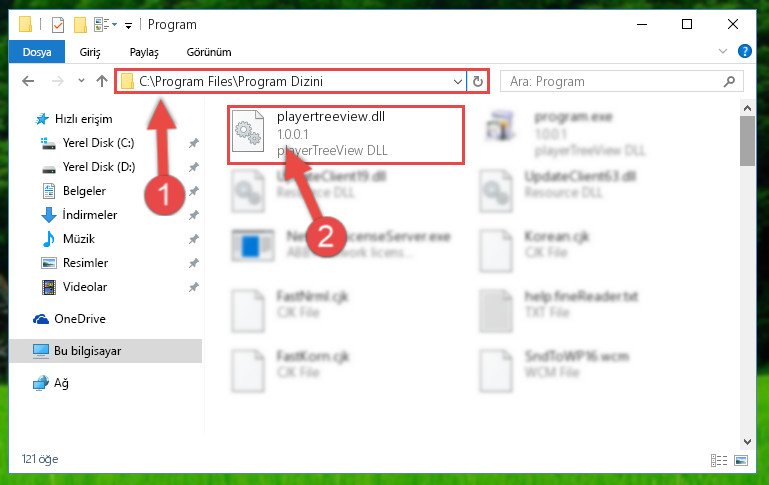Expand the ribbon with the chevron
Image resolution: width=769 pixels, height=485 pixels.
(x=722, y=51)
